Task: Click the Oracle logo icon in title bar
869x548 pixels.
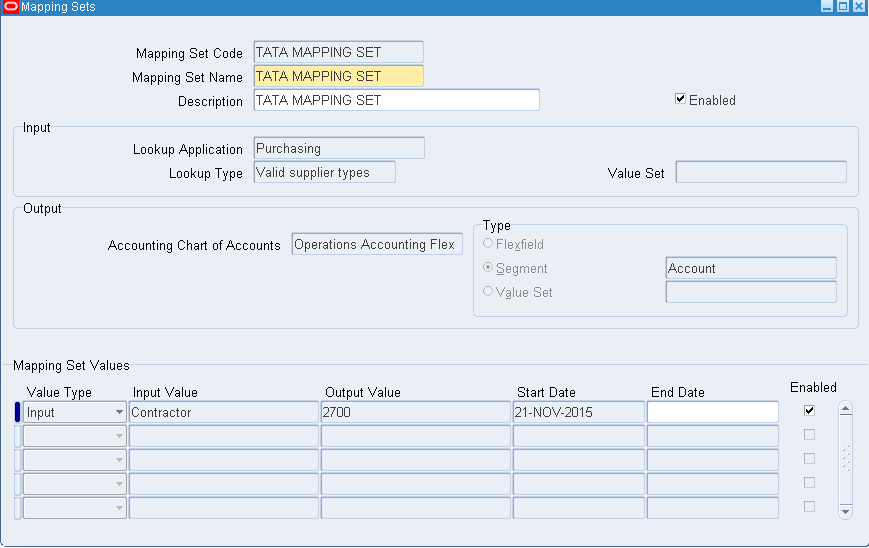Action: tap(11, 7)
